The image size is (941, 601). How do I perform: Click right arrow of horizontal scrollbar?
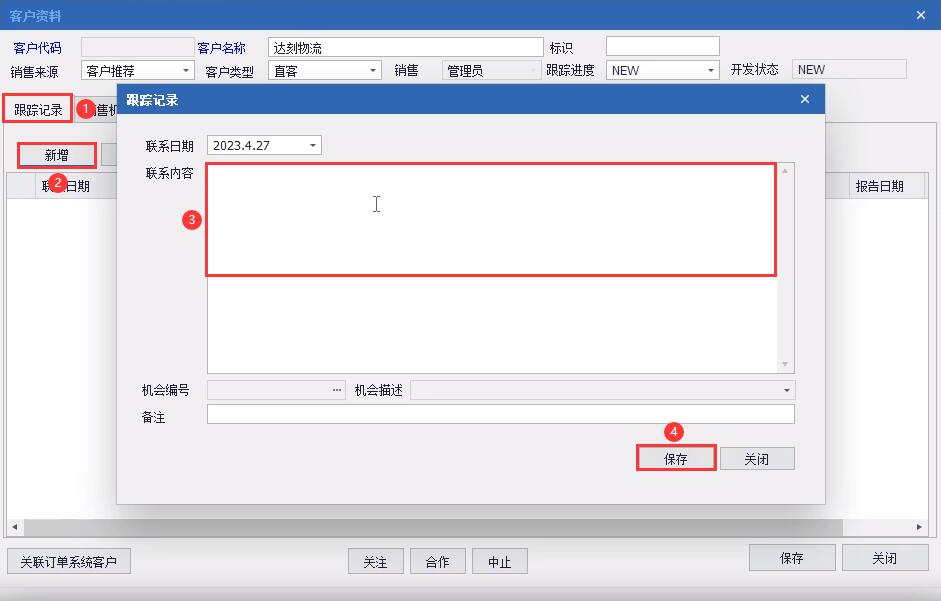[919, 527]
